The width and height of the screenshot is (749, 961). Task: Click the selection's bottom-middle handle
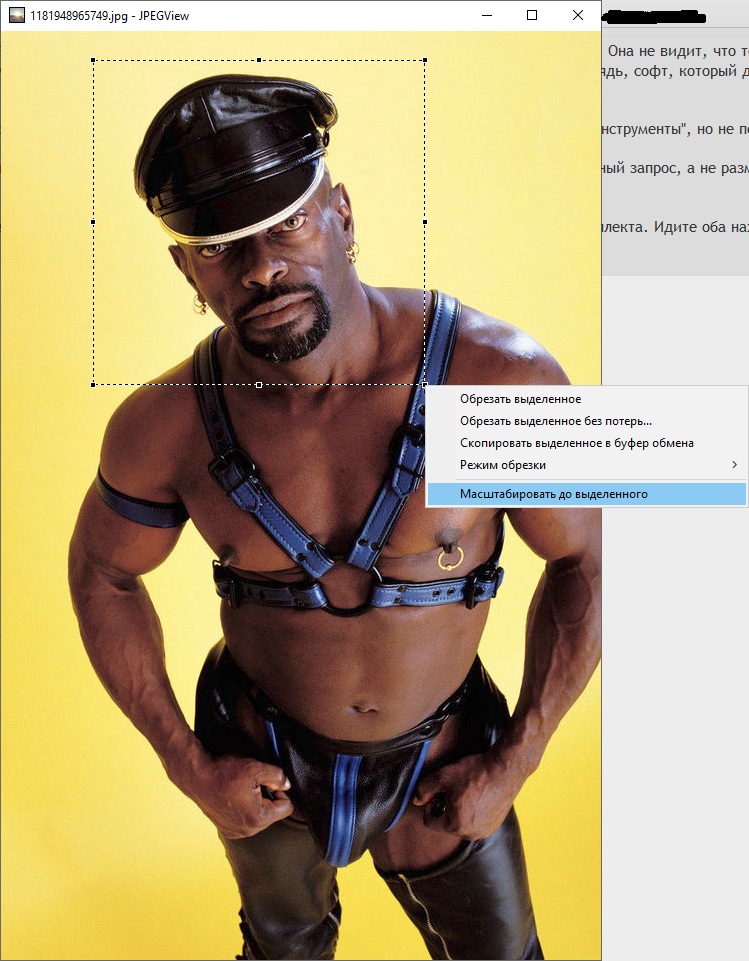(259, 385)
